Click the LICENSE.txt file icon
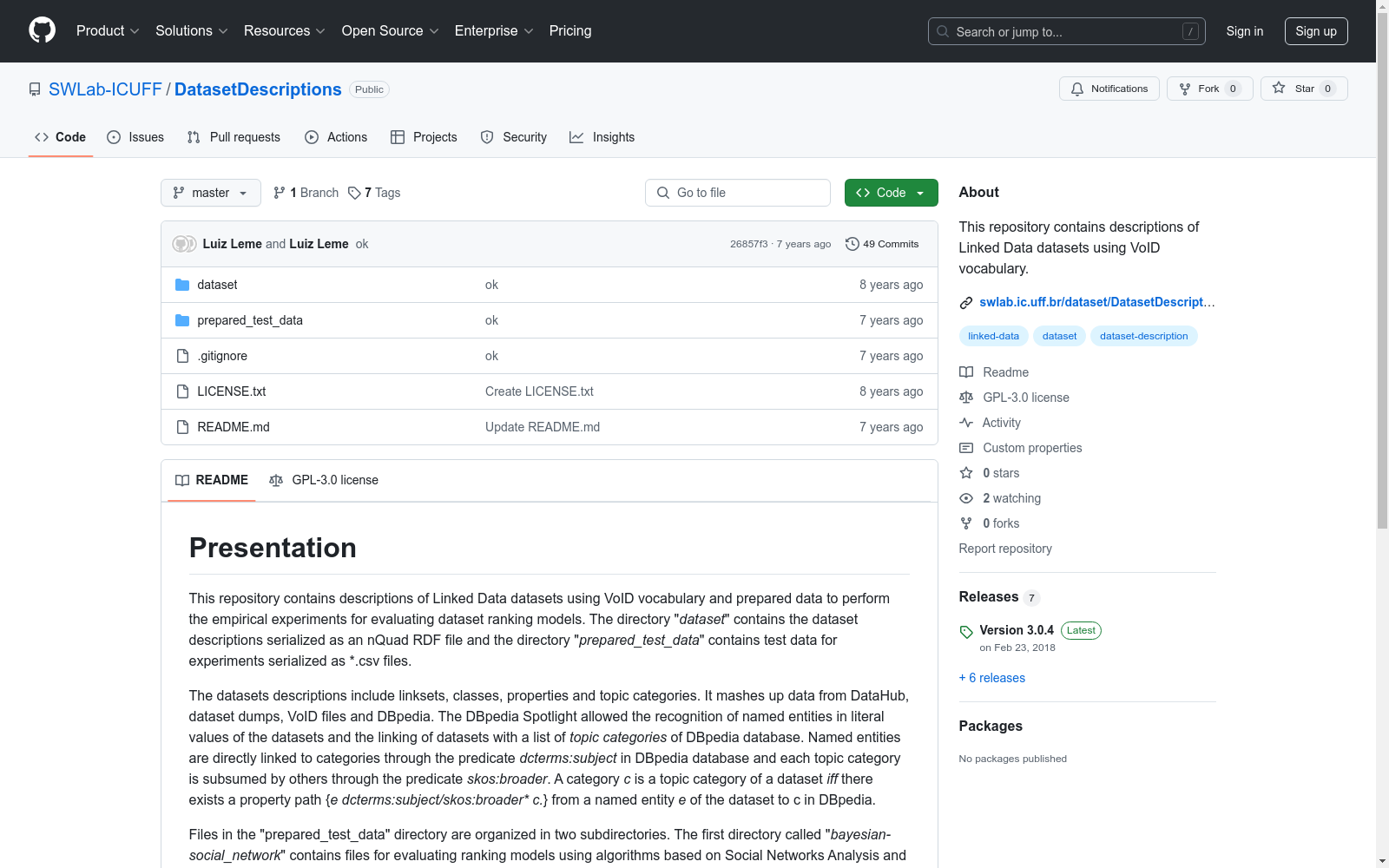The height and width of the screenshot is (868, 1389). (x=182, y=391)
